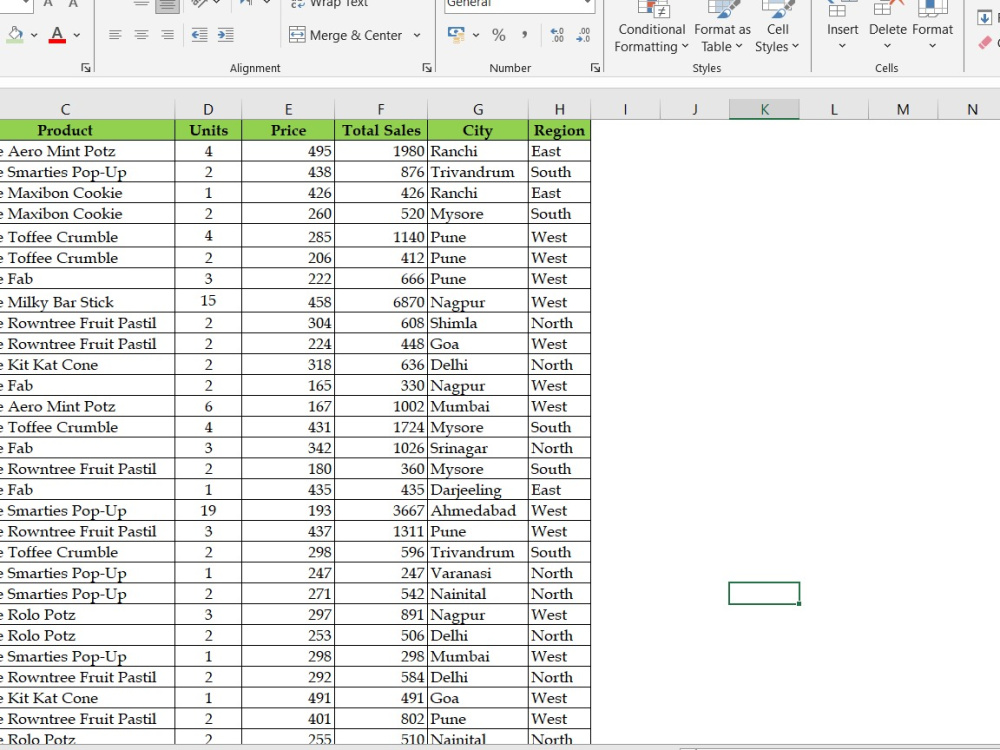Open the Conditional Formatting menu

[x=651, y=27]
